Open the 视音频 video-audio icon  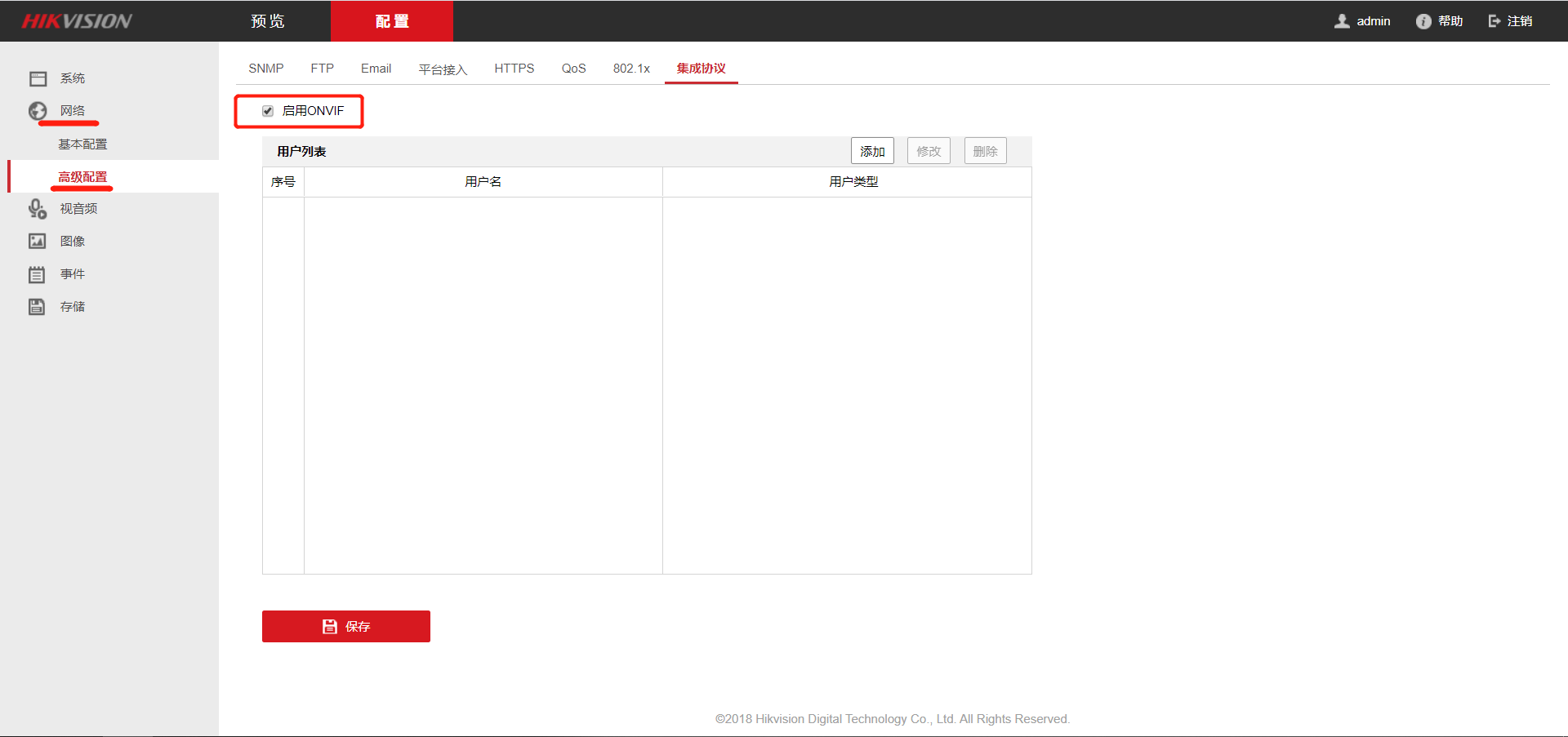pos(38,209)
